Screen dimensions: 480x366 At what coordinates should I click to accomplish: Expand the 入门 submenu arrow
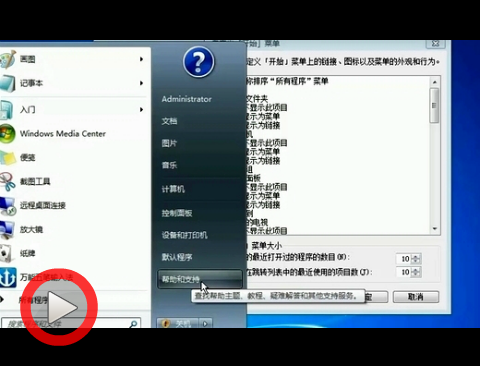[x=141, y=109]
